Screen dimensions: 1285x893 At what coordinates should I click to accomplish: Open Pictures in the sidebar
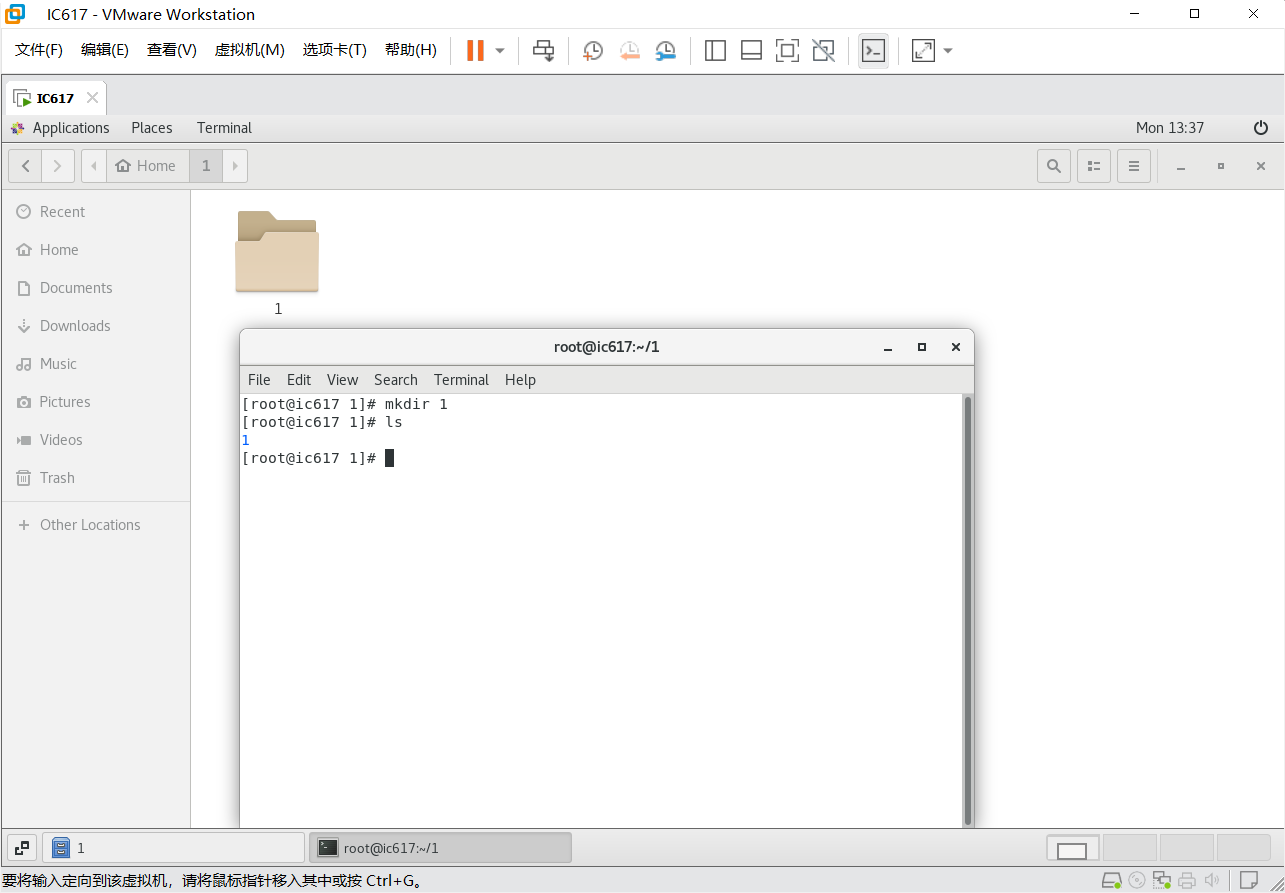[95, 402]
